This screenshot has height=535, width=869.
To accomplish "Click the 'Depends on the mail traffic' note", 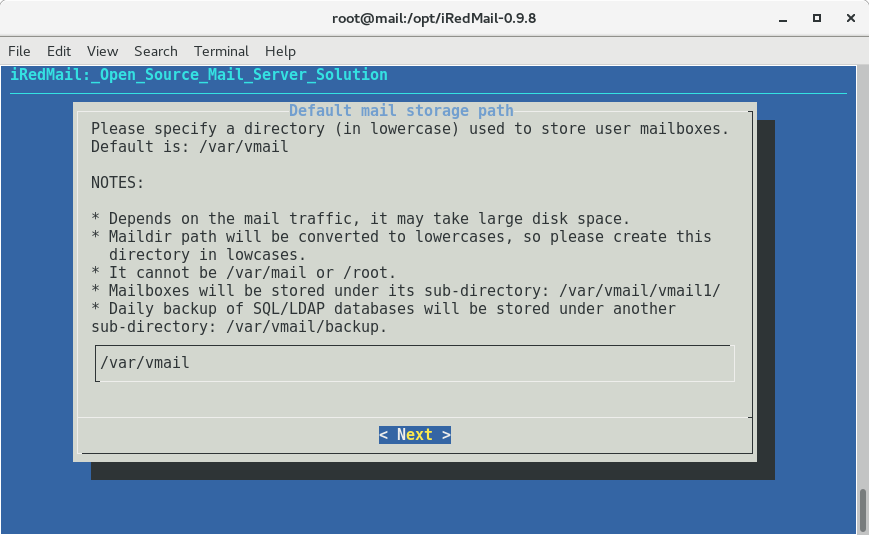I will [361, 219].
